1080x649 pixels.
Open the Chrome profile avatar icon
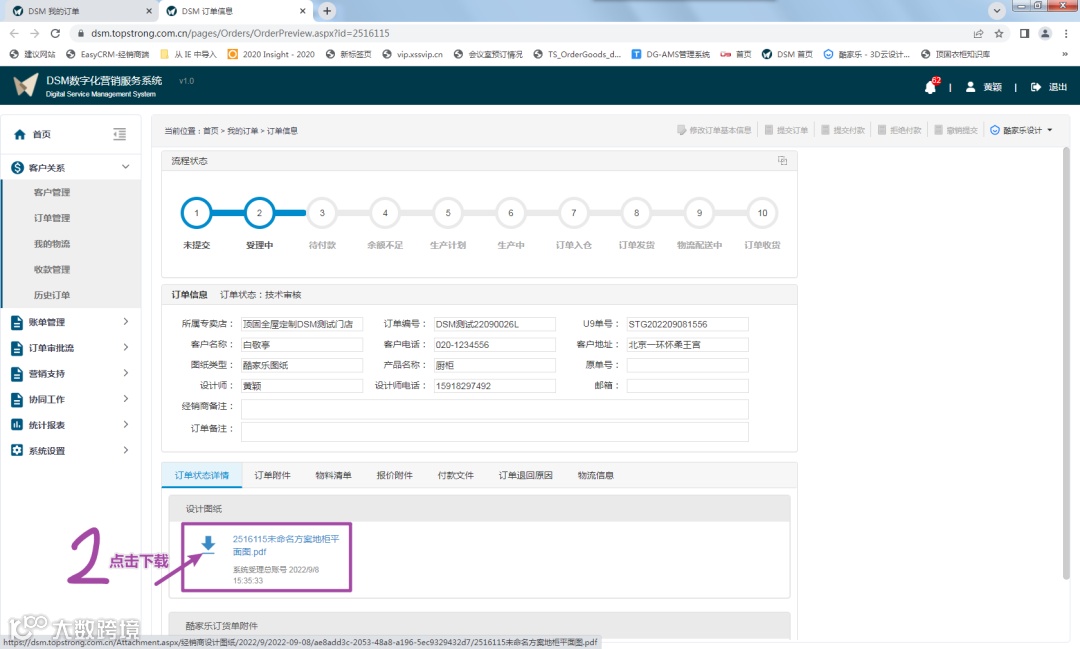click(x=1045, y=33)
